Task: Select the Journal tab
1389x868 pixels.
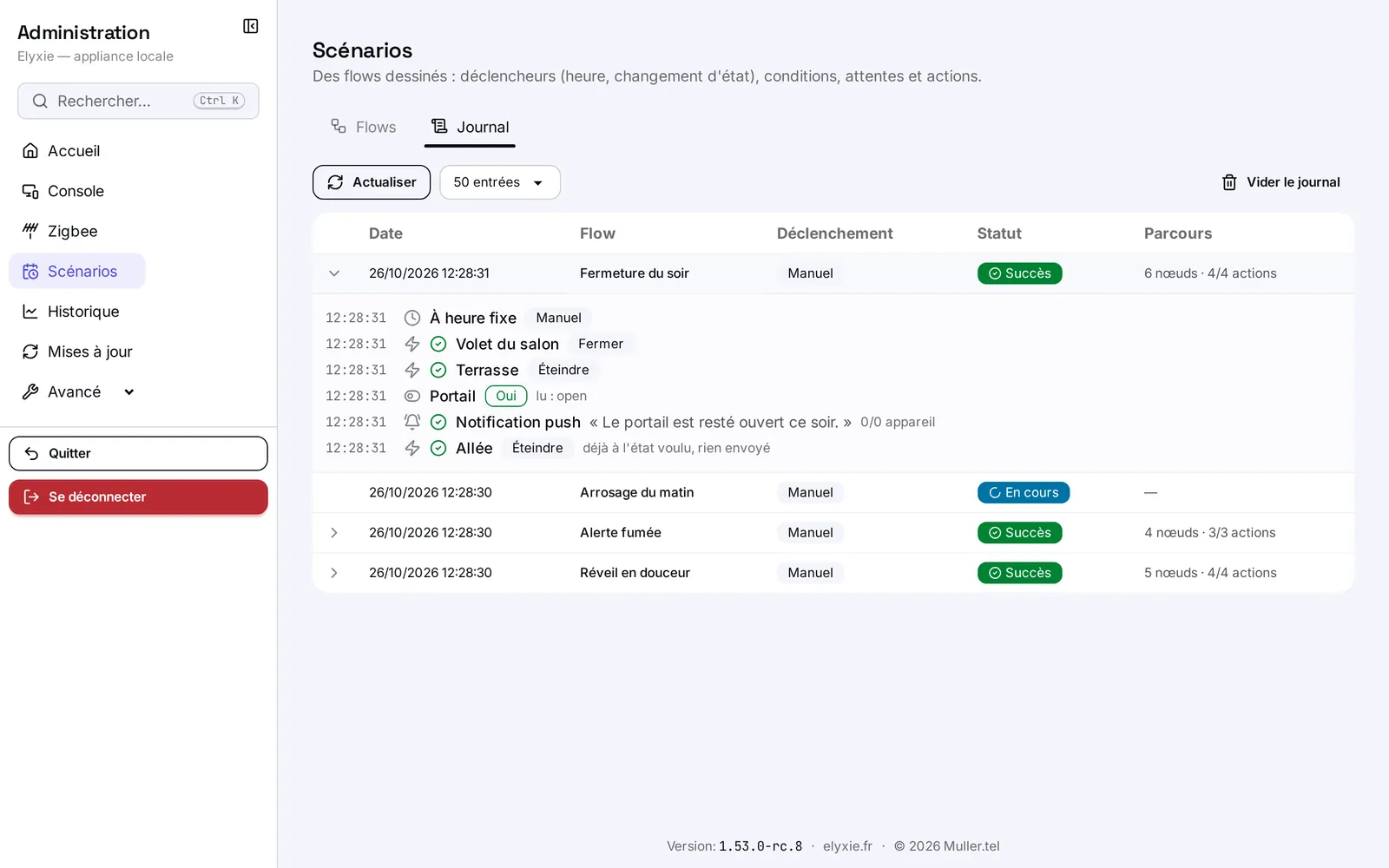Action: [470, 128]
